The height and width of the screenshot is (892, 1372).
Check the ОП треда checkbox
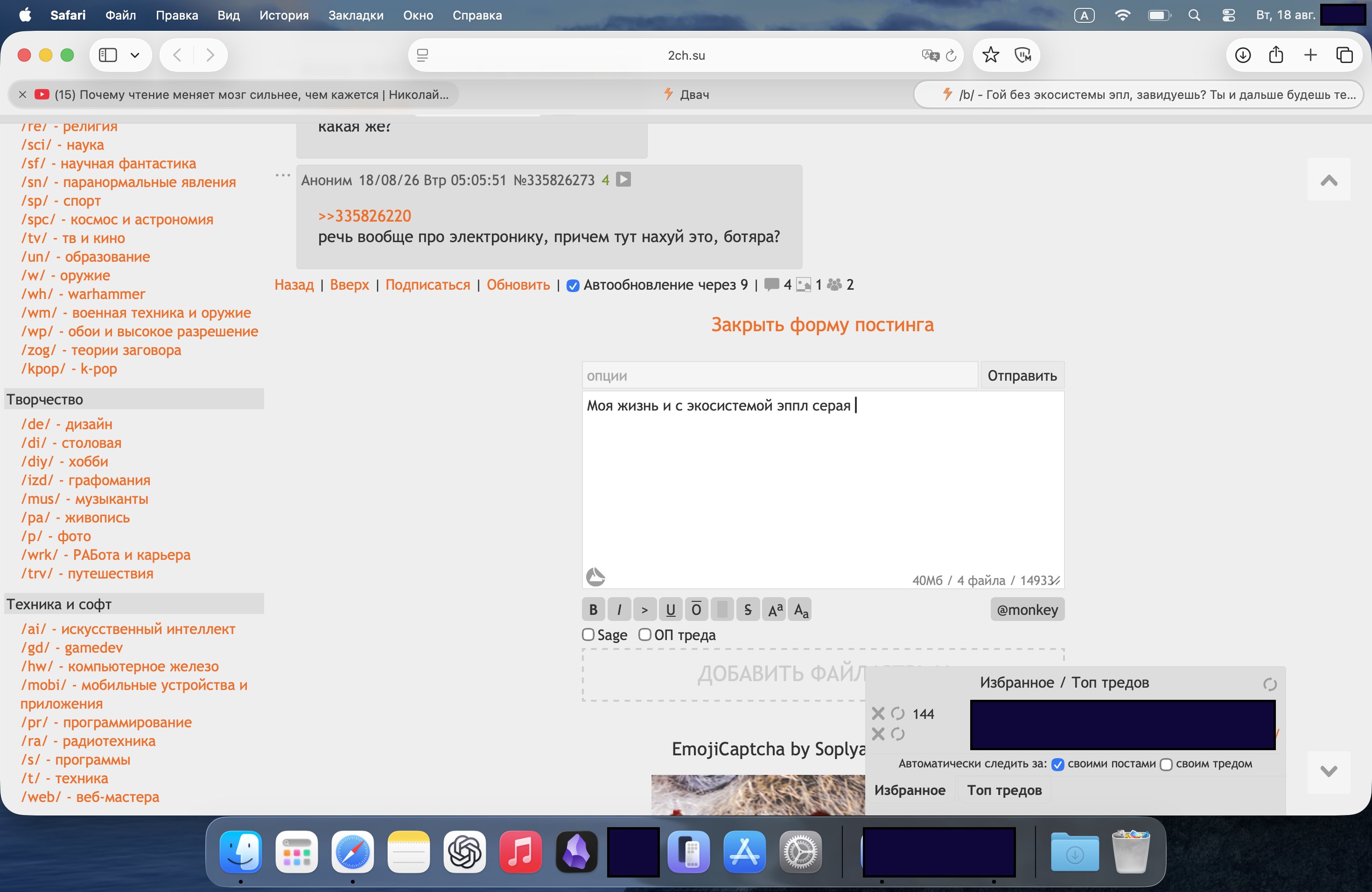pyautogui.click(x=644, y=634)
